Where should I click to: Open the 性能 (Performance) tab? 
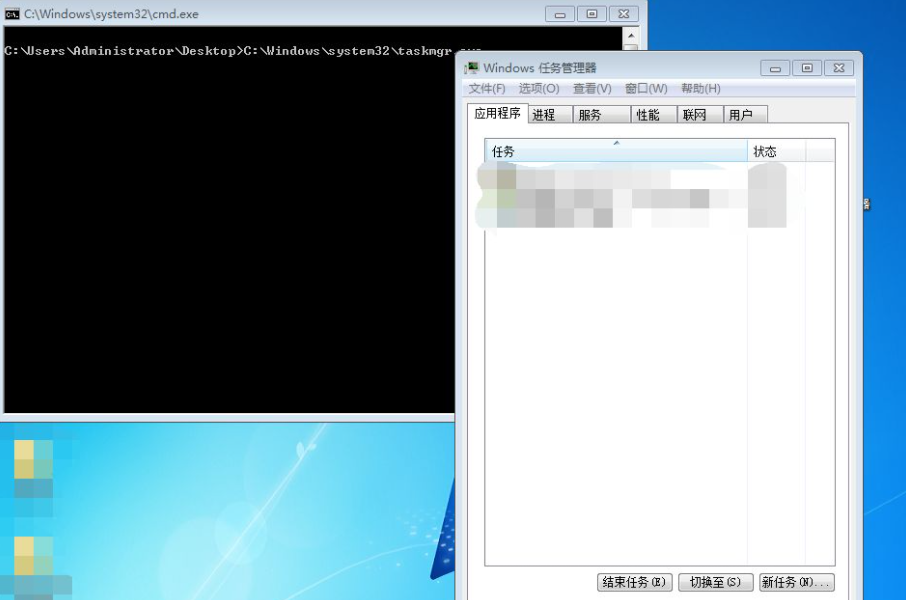click(650, 114)
